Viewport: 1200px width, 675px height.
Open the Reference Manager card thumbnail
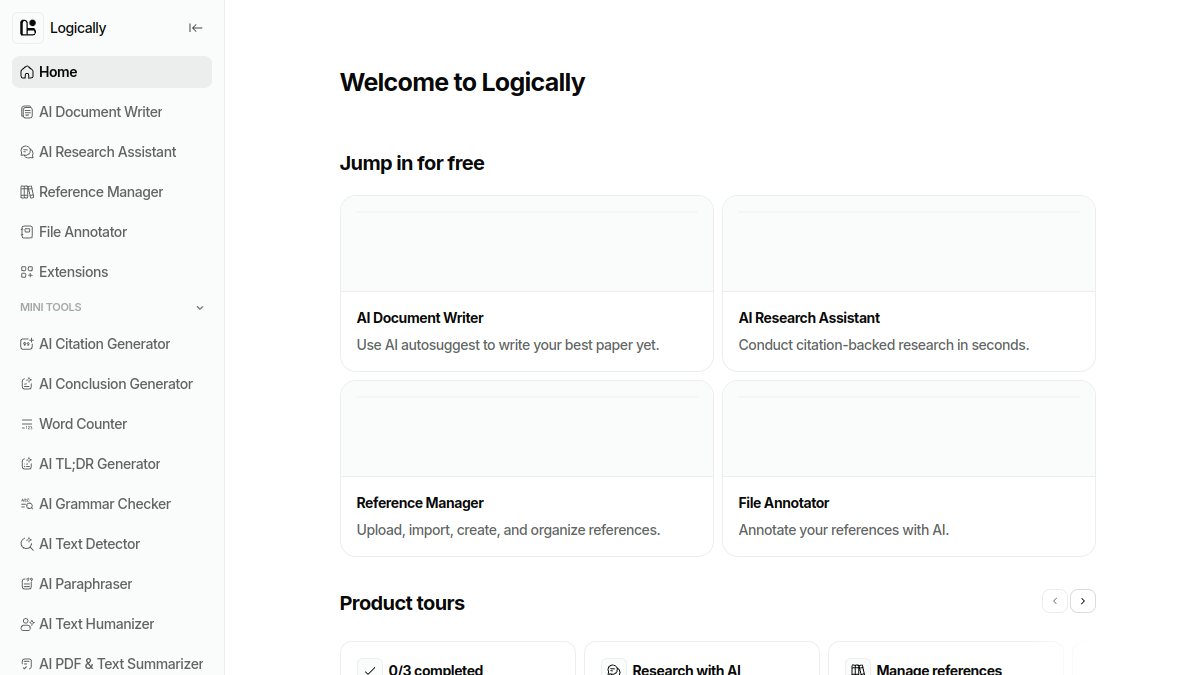coord(527,429)
